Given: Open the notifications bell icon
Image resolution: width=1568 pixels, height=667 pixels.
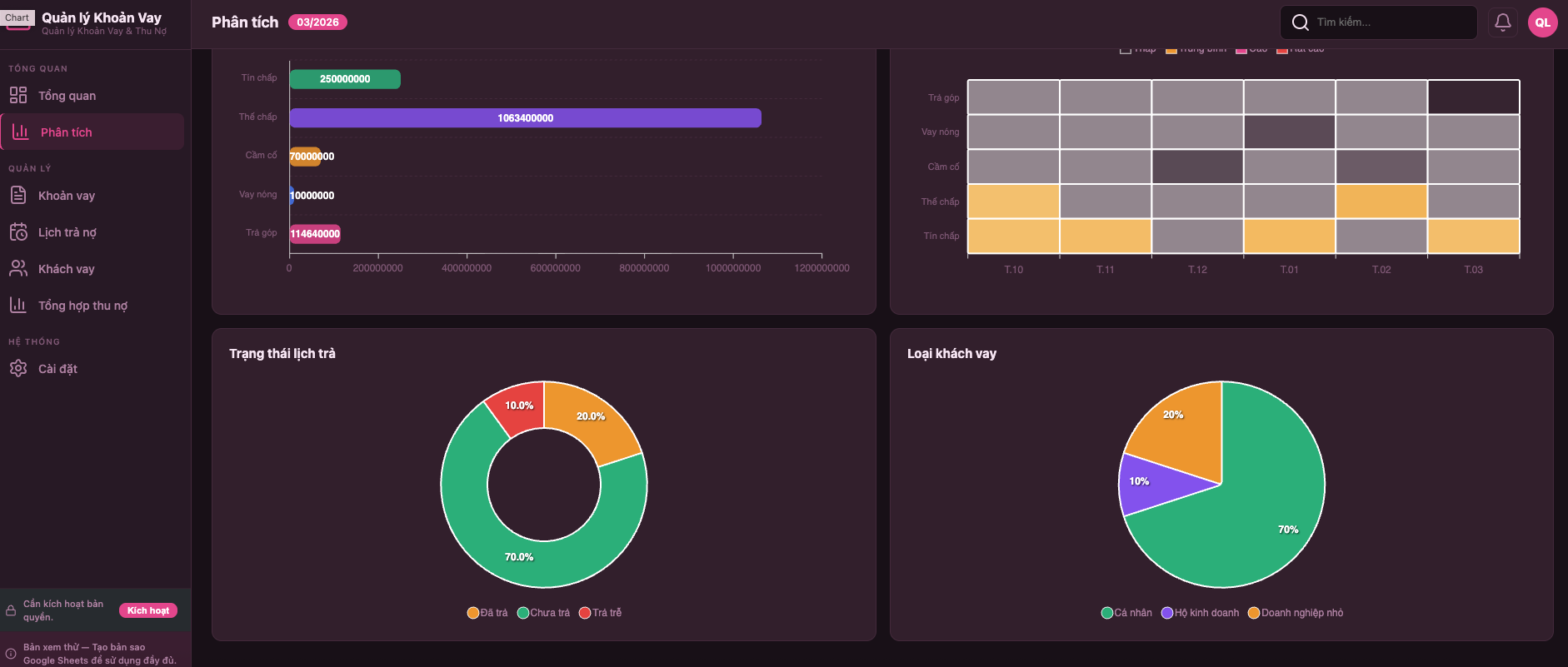Looking at the screenshot, I should (1502, 22).
